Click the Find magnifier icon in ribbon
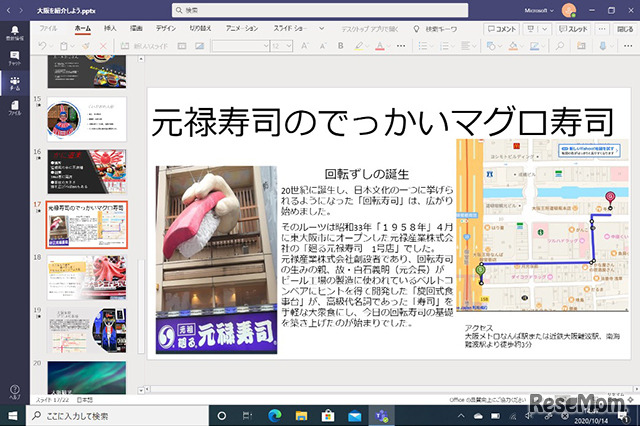Screen dimensions: 640x426 [560, 46]
